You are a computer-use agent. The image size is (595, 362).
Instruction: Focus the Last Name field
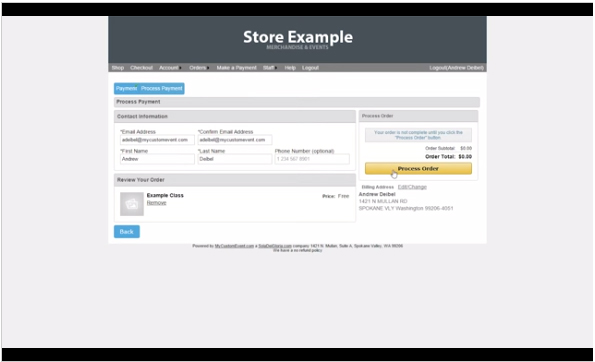(235, 159)
